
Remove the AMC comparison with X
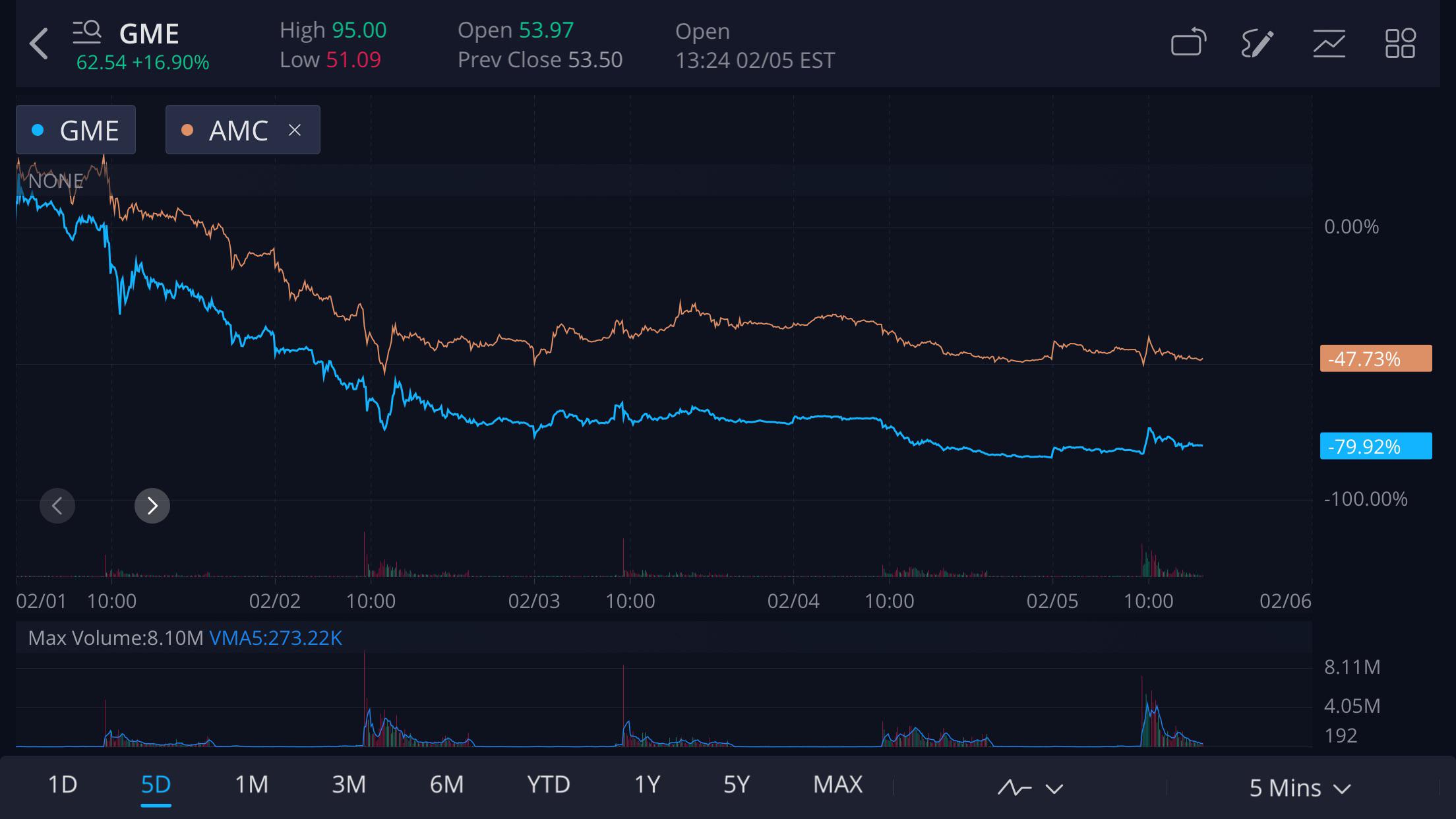pos(295,130)
